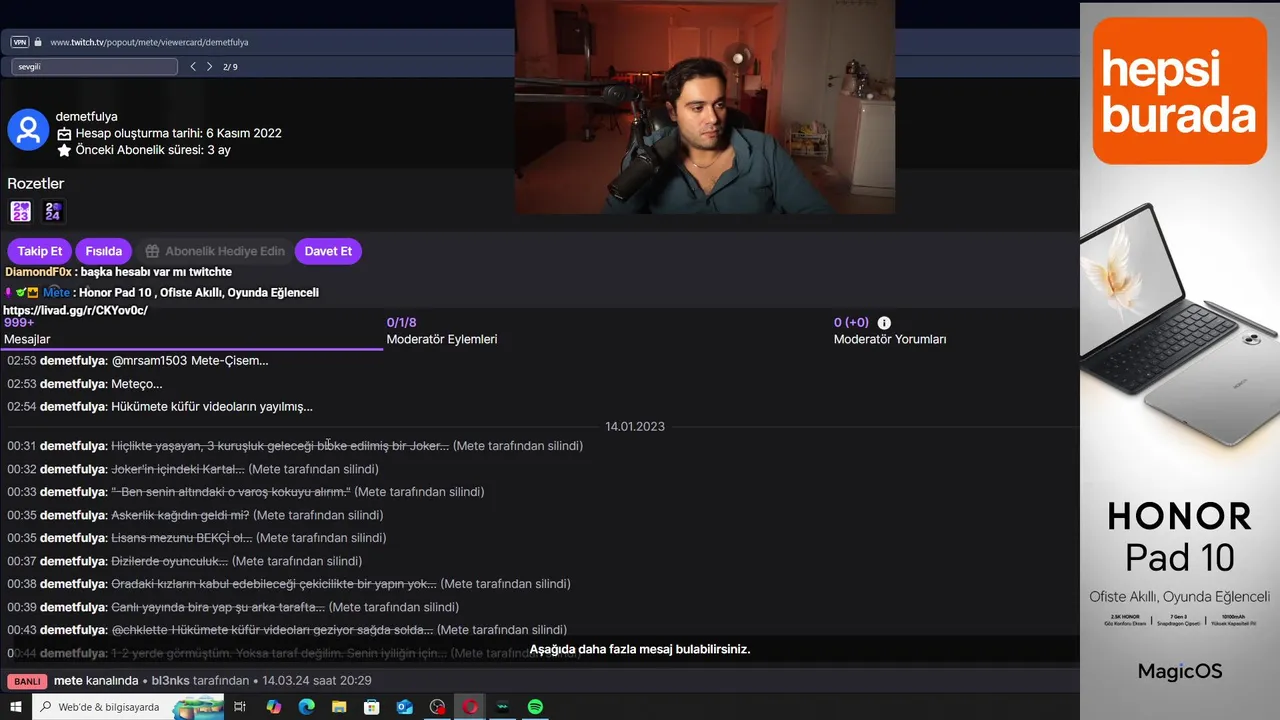Image resolution: width=1280 pixels, height=720 pixels.
Task: Click deleted message 'Oradaki kızların kabul edebileceği...'
Action: [274, 584]
